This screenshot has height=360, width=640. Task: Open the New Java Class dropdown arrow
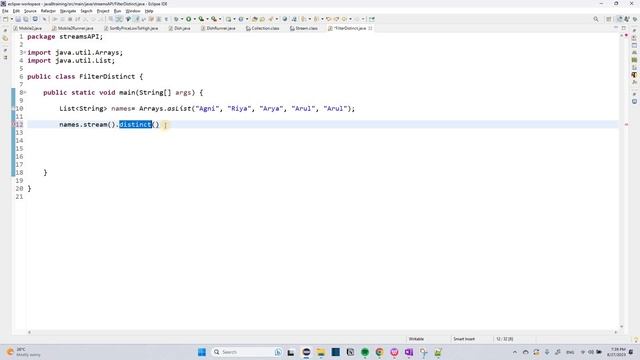tap(247, 19)
